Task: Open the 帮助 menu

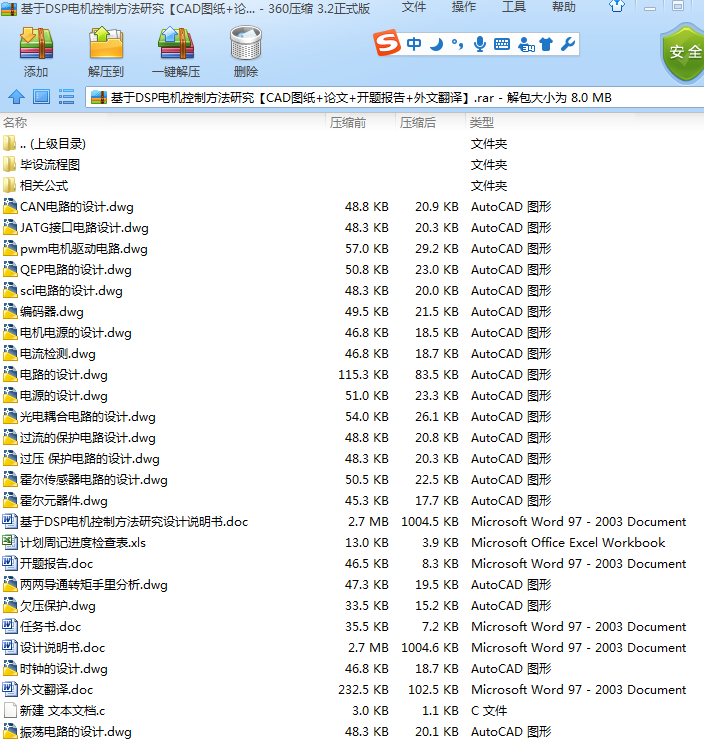Action: point(564,7)
